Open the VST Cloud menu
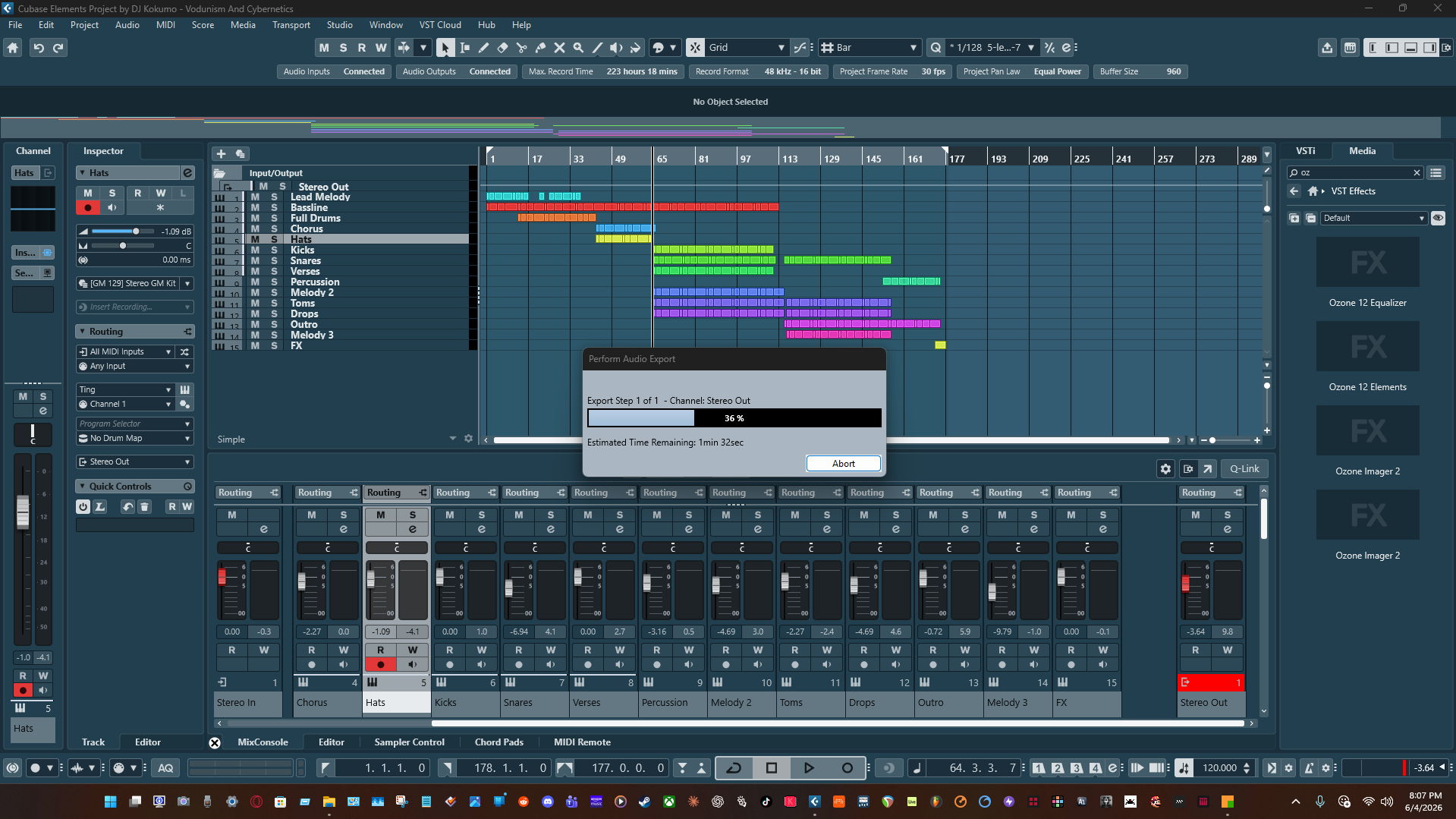1456x819 pixels. 440,25
